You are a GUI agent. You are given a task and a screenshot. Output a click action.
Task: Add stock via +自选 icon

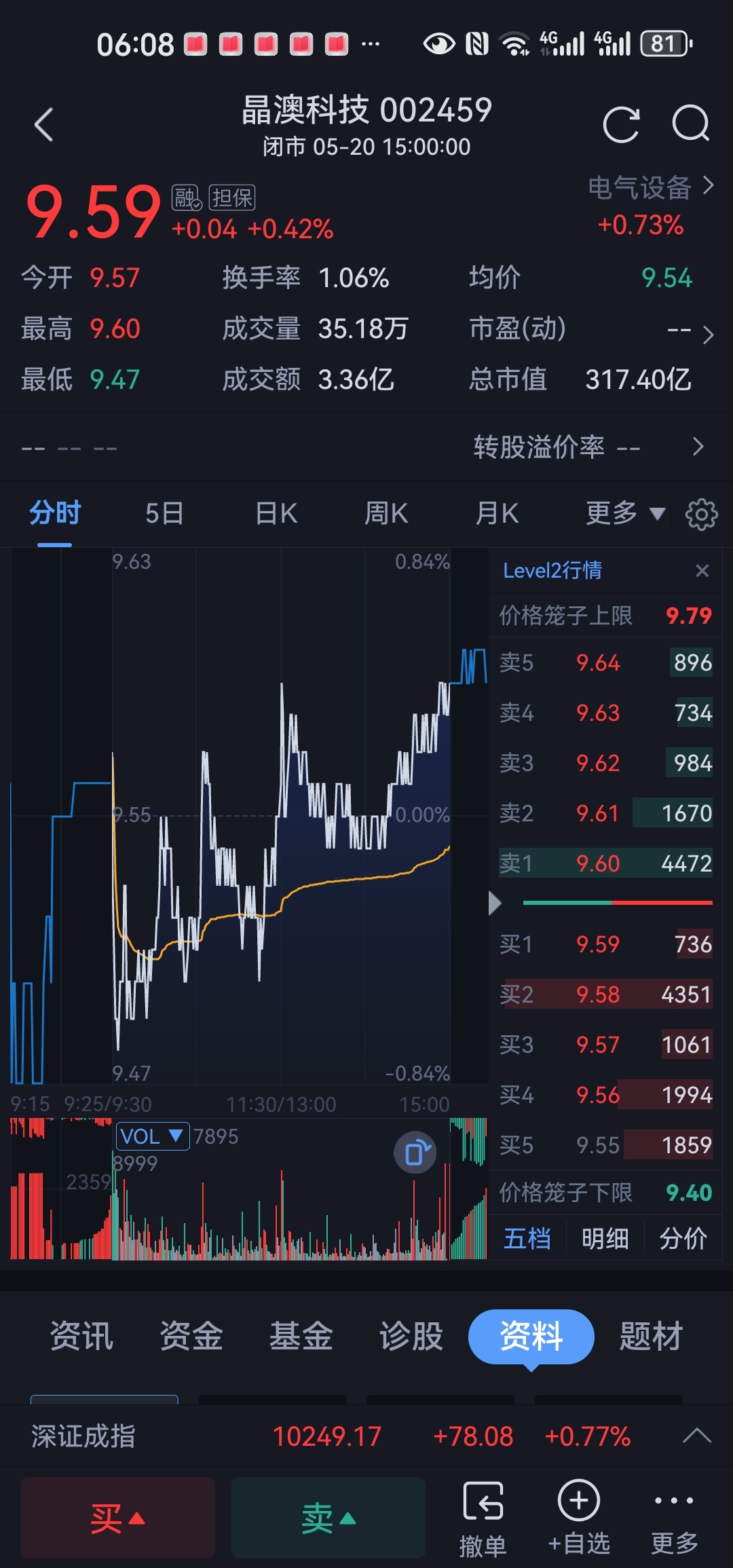click(579, 1517)
